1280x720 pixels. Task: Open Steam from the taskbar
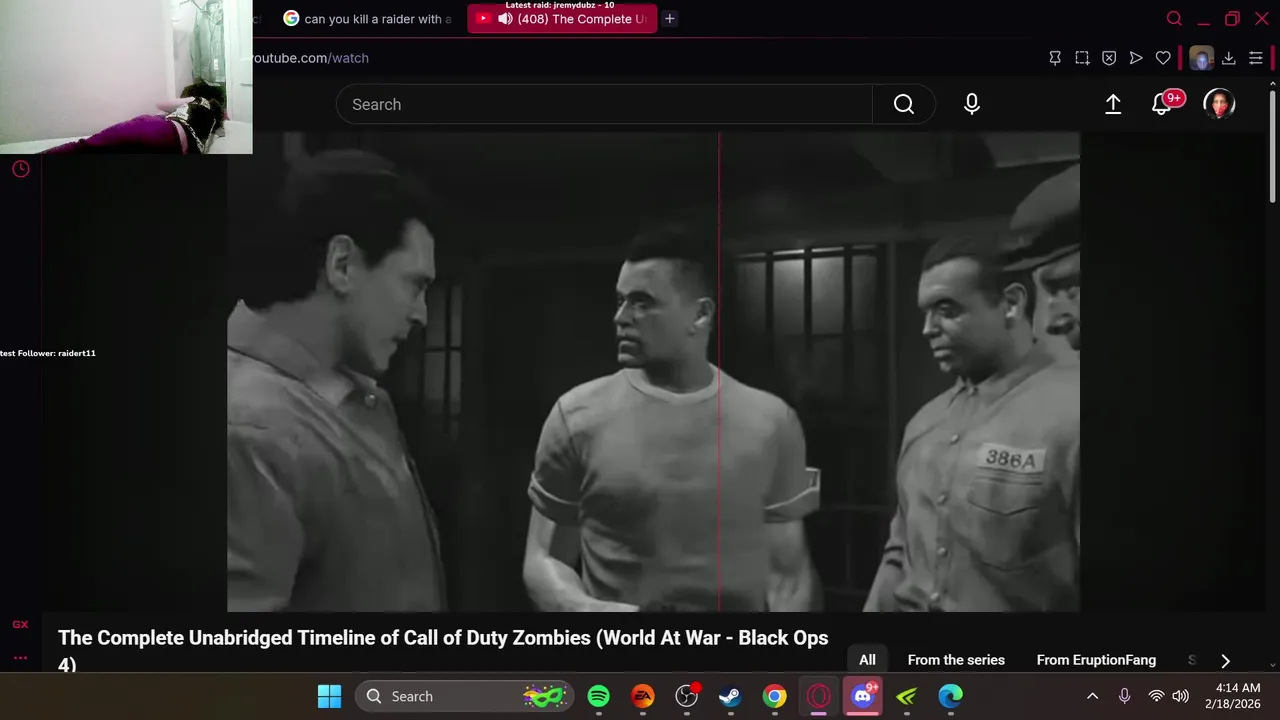click(x=730, y=696)
